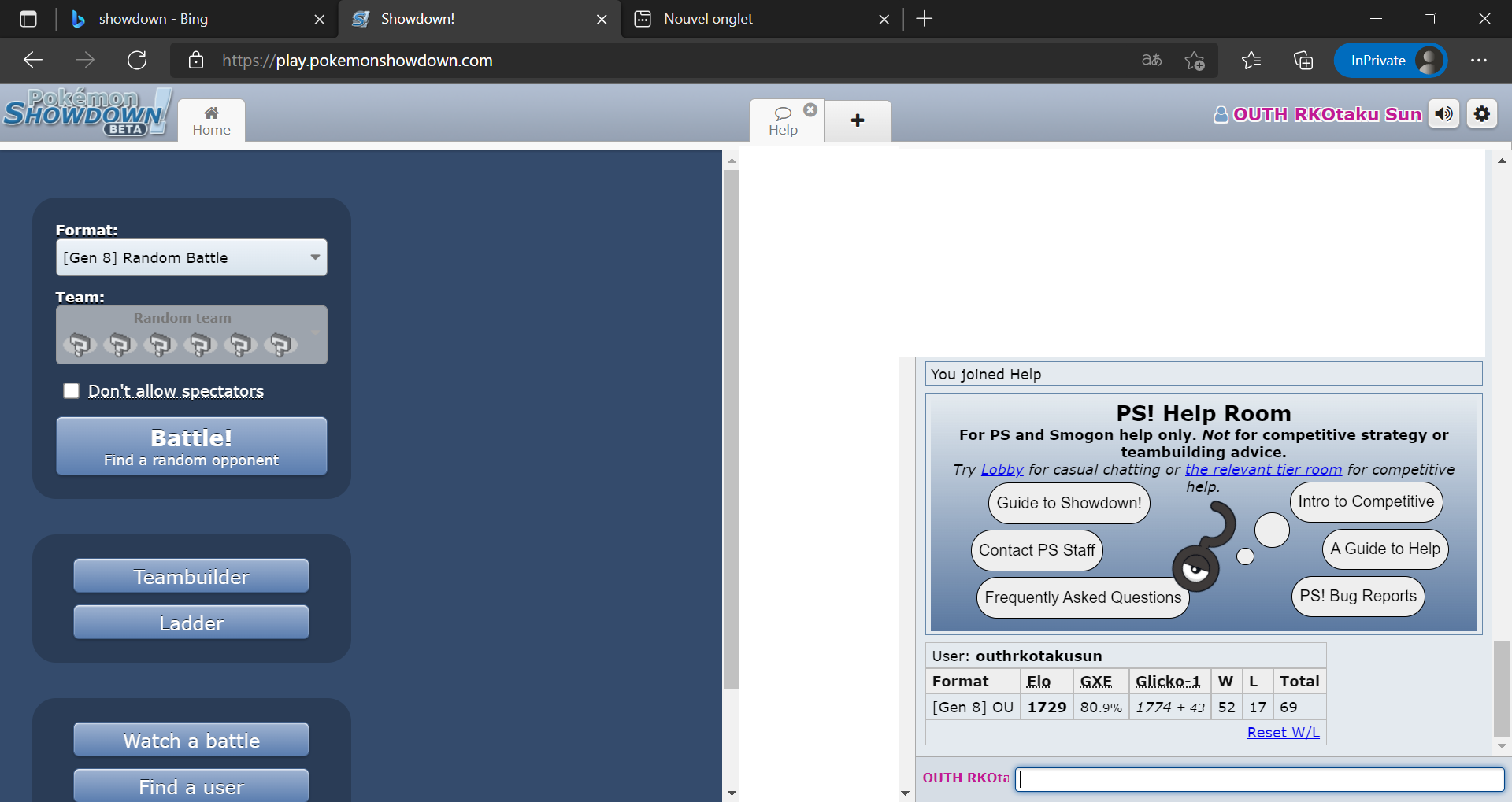Expand the Random team selector

(x=191, y=335)
